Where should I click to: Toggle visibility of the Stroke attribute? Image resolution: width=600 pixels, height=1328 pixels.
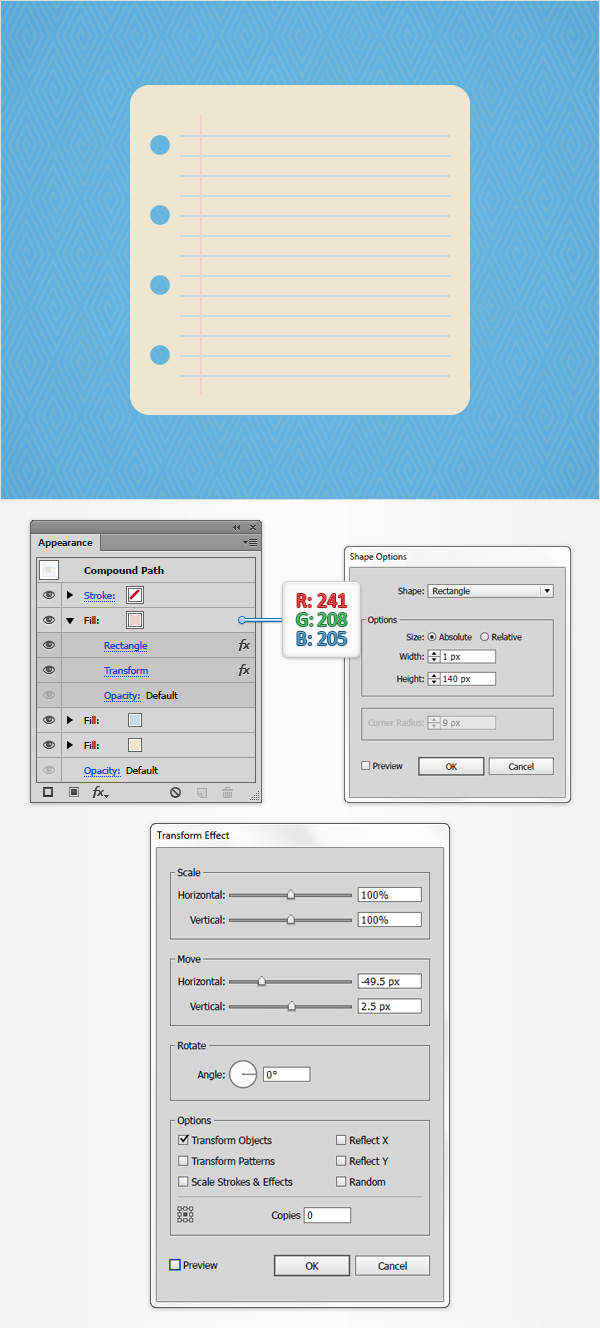pyautogui.click(x=48, y=595)
